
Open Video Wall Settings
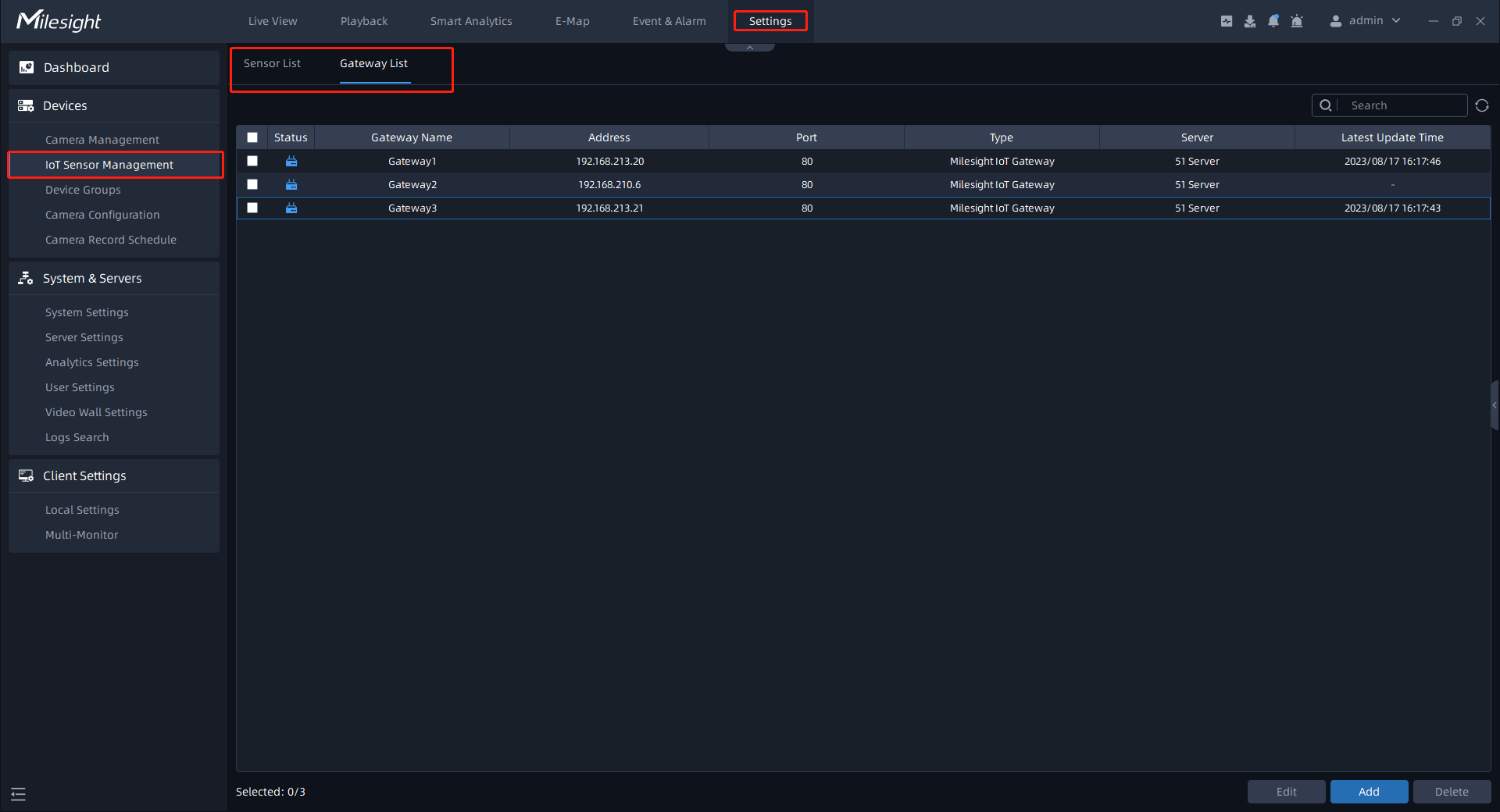click(x=96, y=412)
